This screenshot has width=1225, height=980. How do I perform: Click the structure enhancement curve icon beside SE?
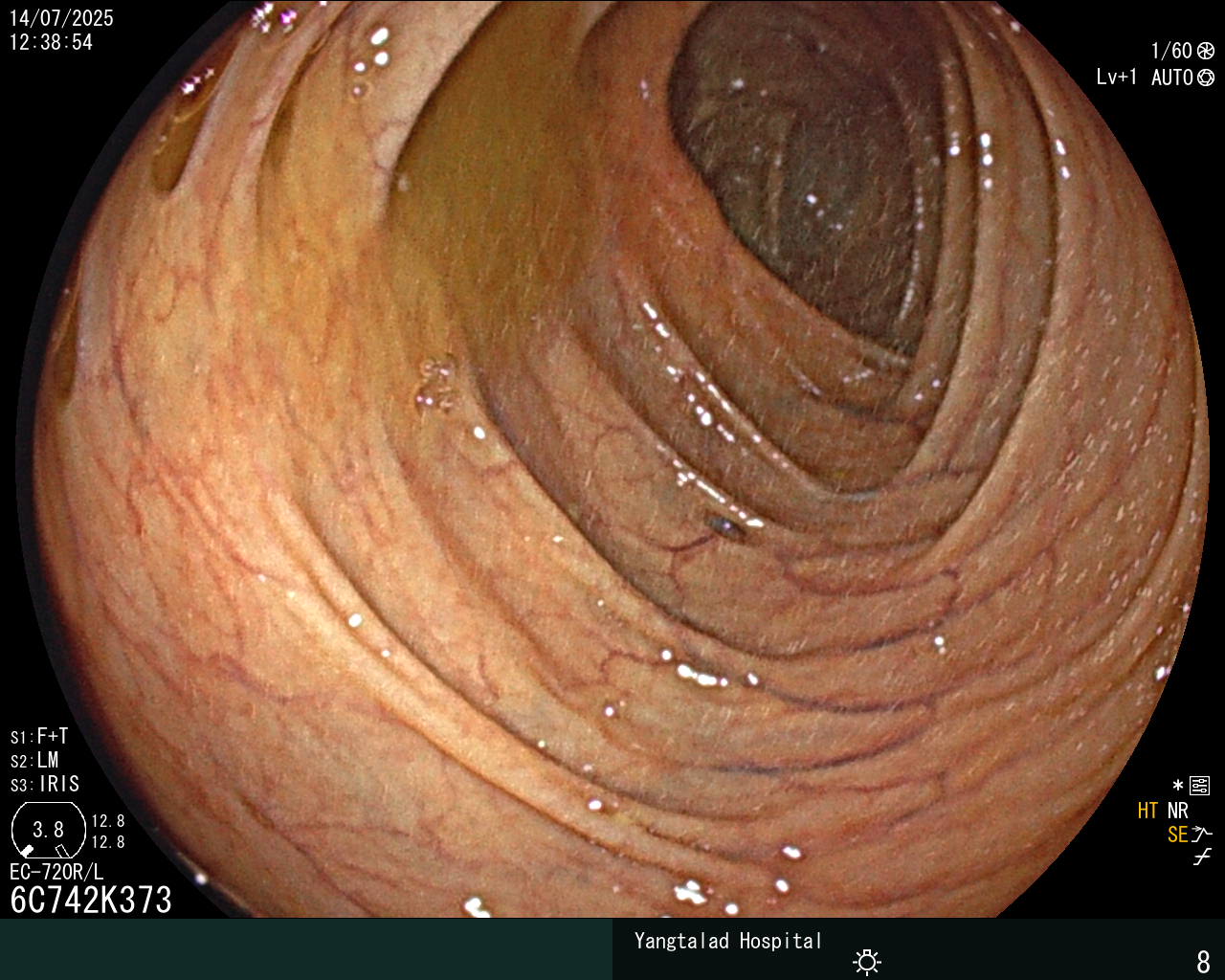click(x=1203, y=835)
